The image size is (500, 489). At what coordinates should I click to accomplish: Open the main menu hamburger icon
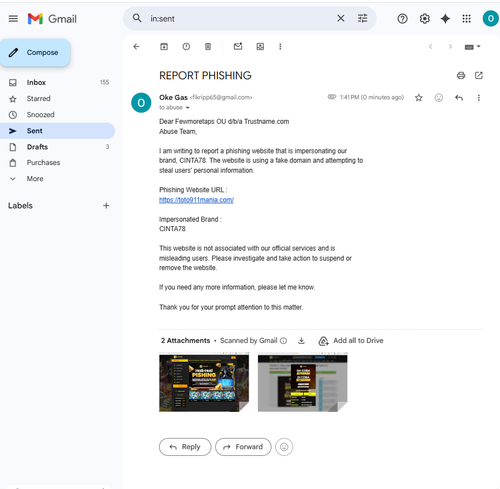point(13,19)
